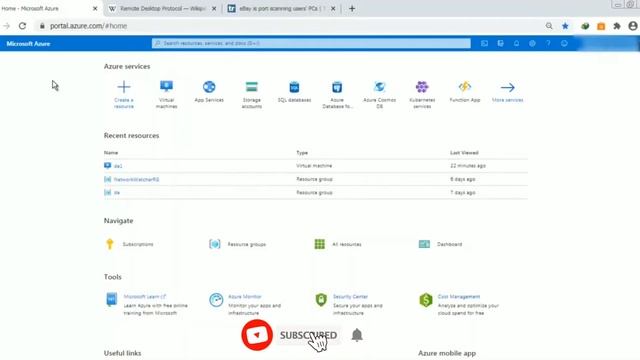Select the Home - Microsoft Azure tab

(49, 8)
